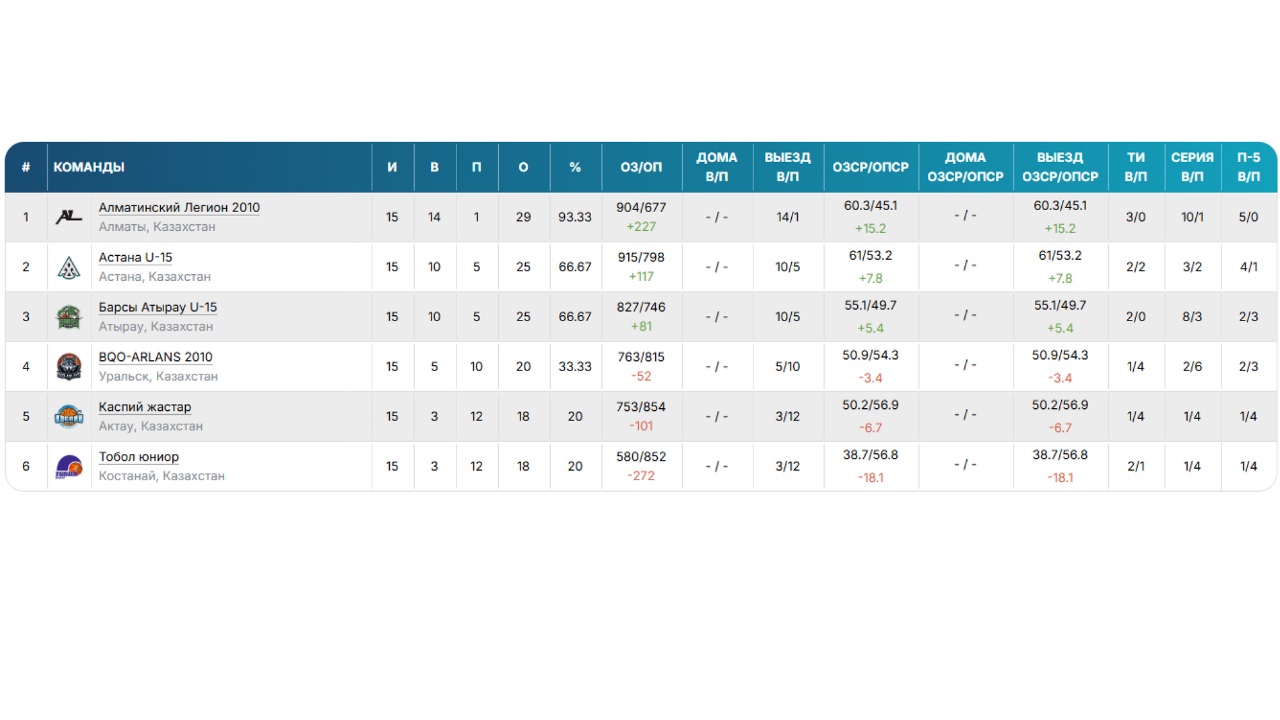Click the ОЗ/ОП column header

(641, 167)
